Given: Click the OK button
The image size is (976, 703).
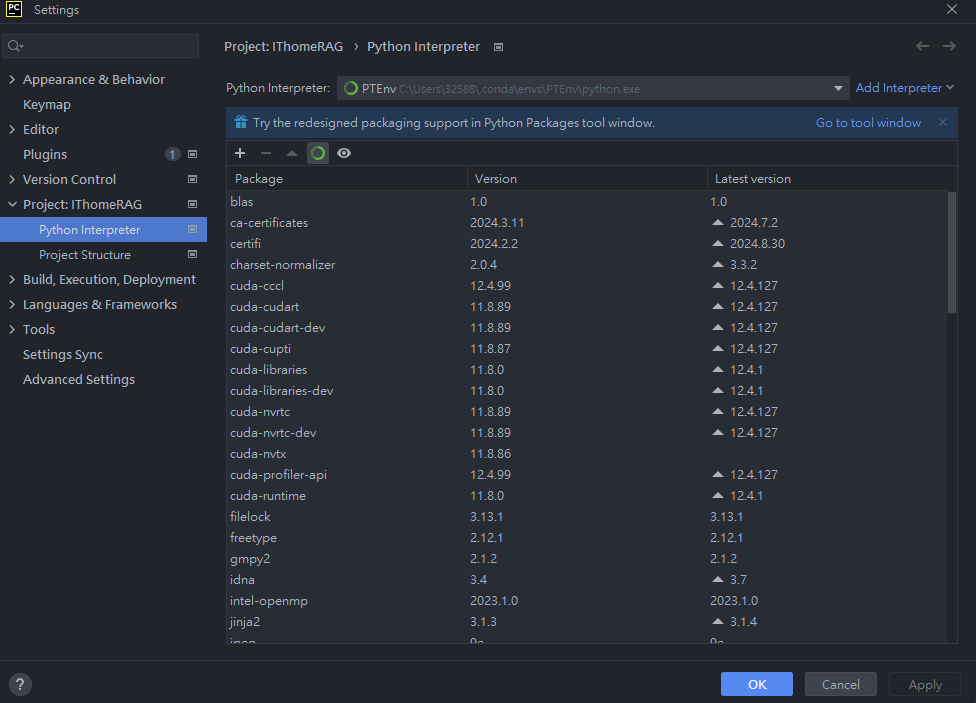Looking at the screenshot, I should [757, 684].
